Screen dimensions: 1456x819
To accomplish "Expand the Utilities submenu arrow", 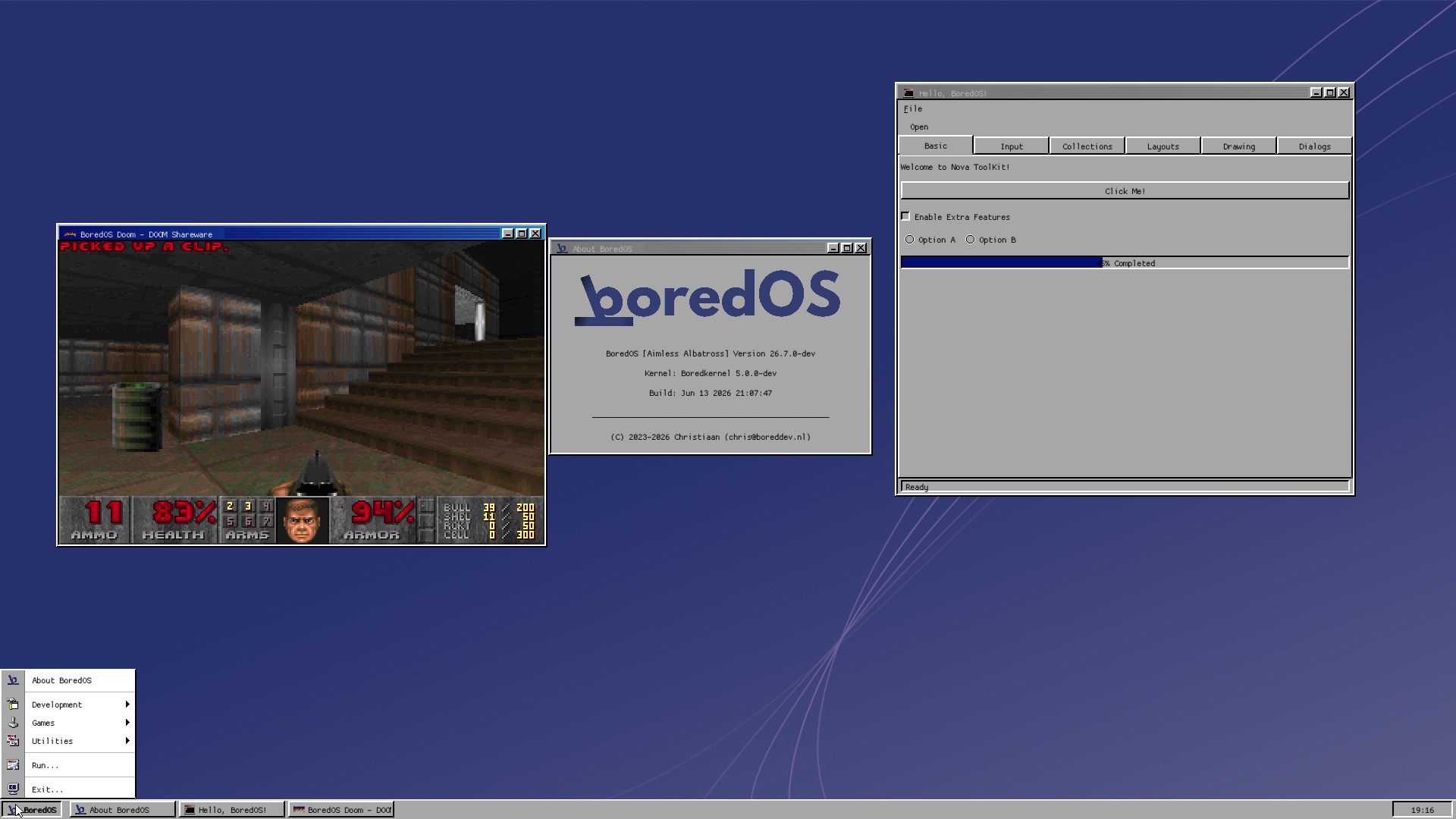I will pyautogui.click(x=127, y=741).
